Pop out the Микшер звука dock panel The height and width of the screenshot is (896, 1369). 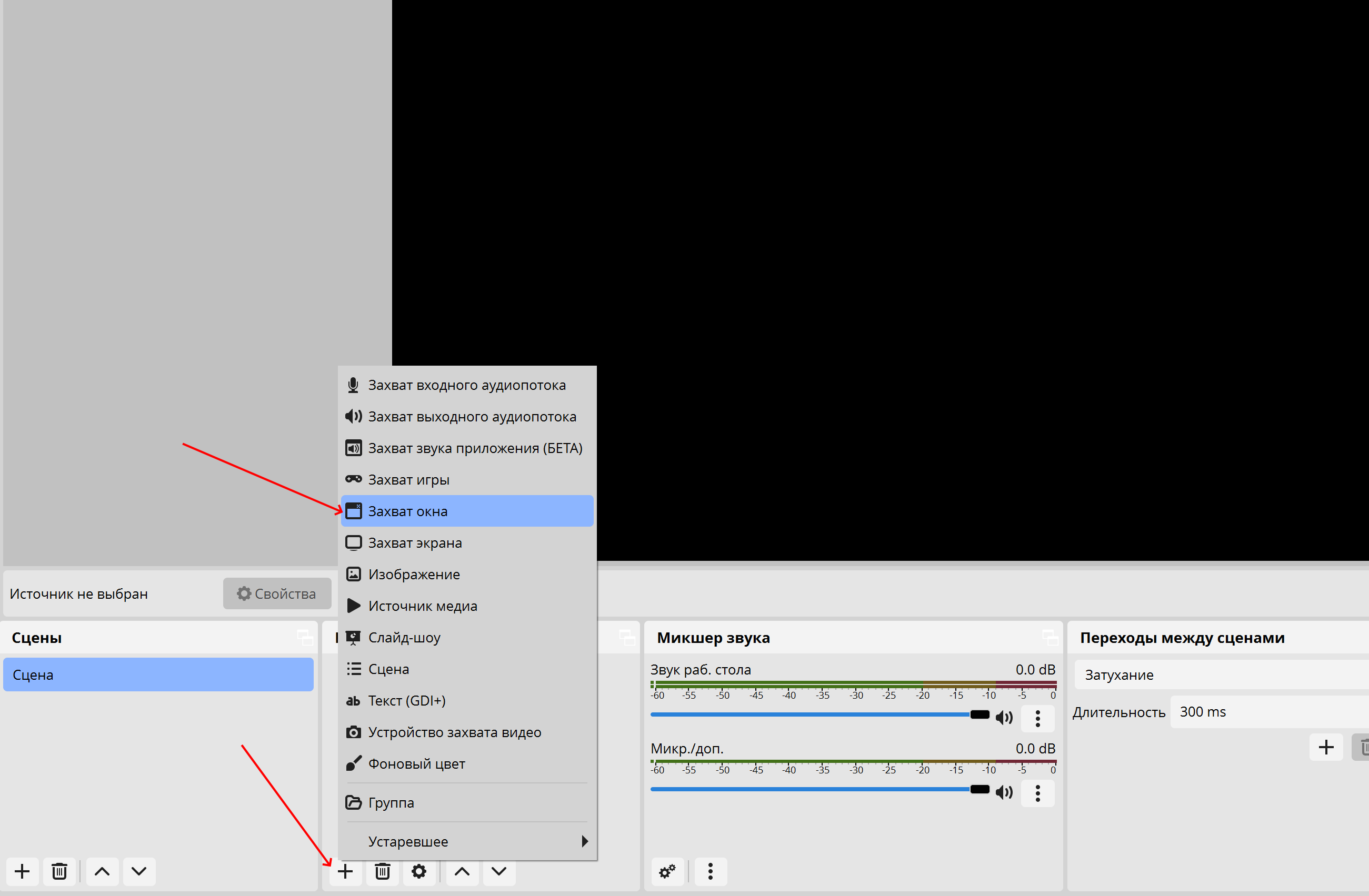(x=1051, y=637)
